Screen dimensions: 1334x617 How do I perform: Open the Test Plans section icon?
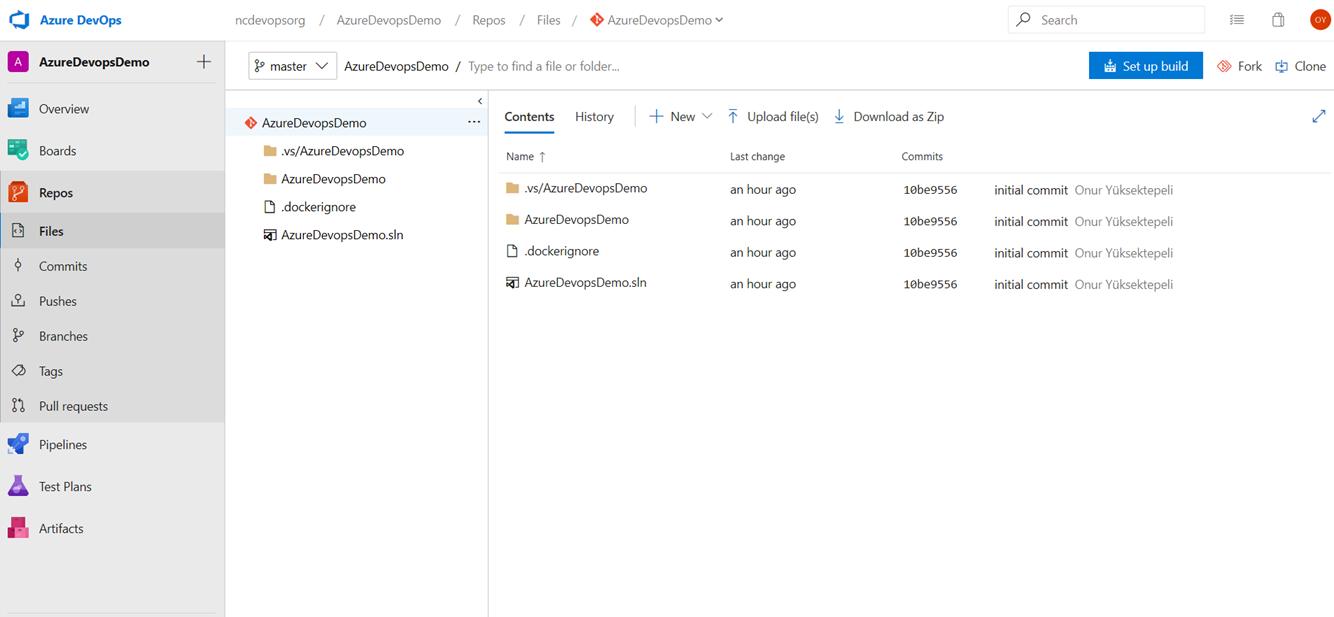point(18,486)
